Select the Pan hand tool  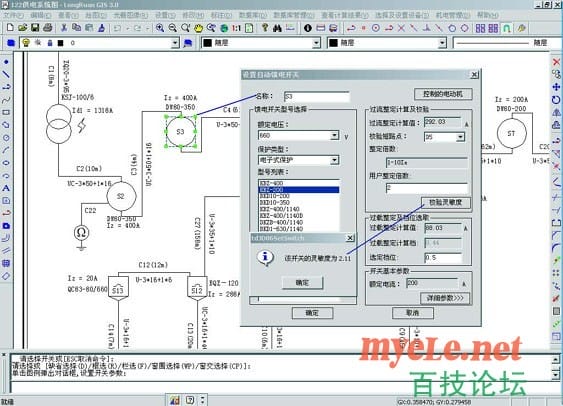198,28
